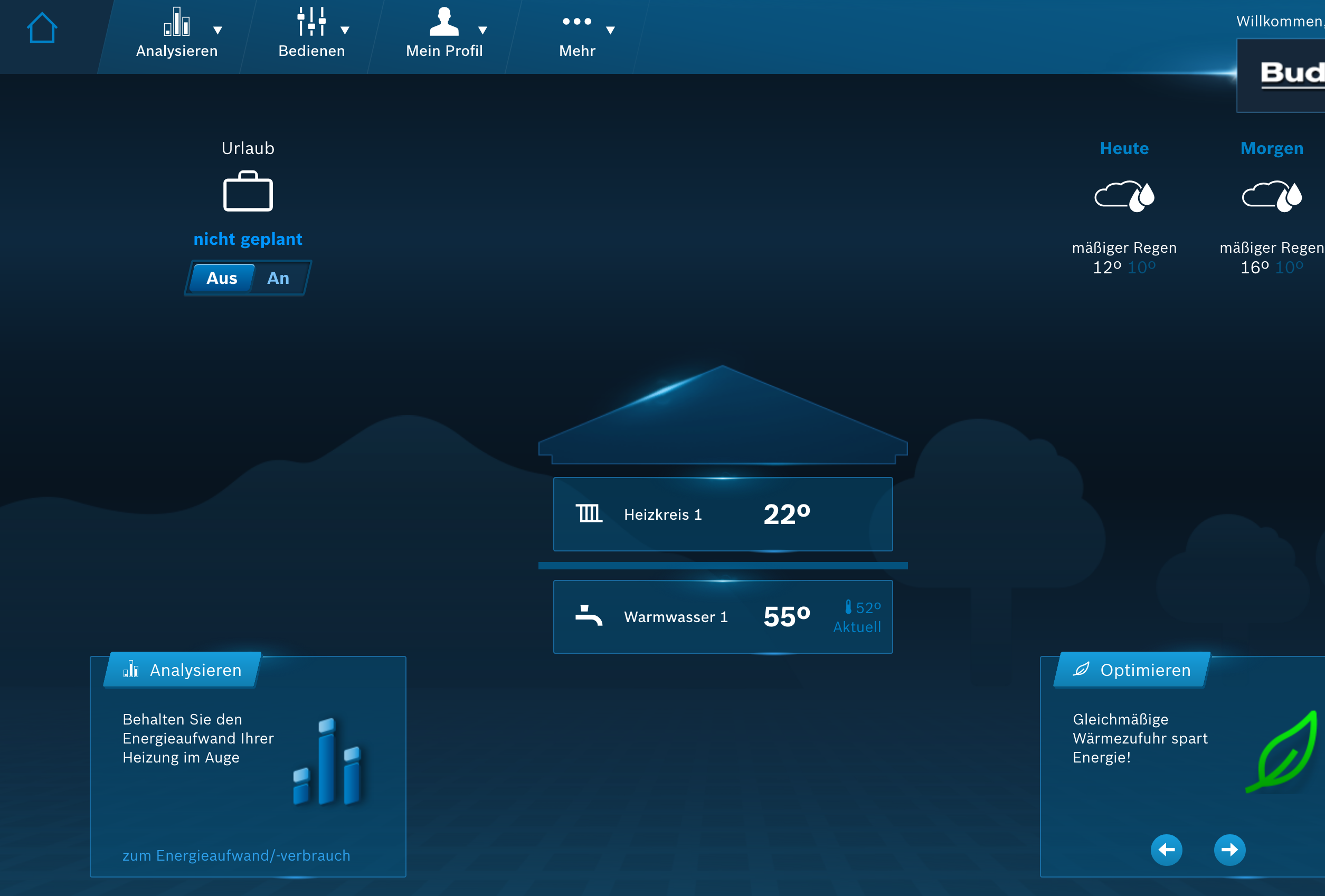
Task: Select Aus on the Urlaub switch
Action: click(221, 278)
